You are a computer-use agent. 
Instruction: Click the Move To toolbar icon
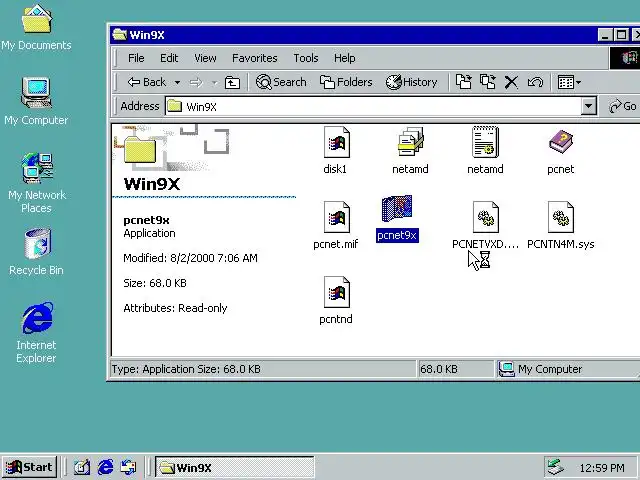(x=464, y=82)
